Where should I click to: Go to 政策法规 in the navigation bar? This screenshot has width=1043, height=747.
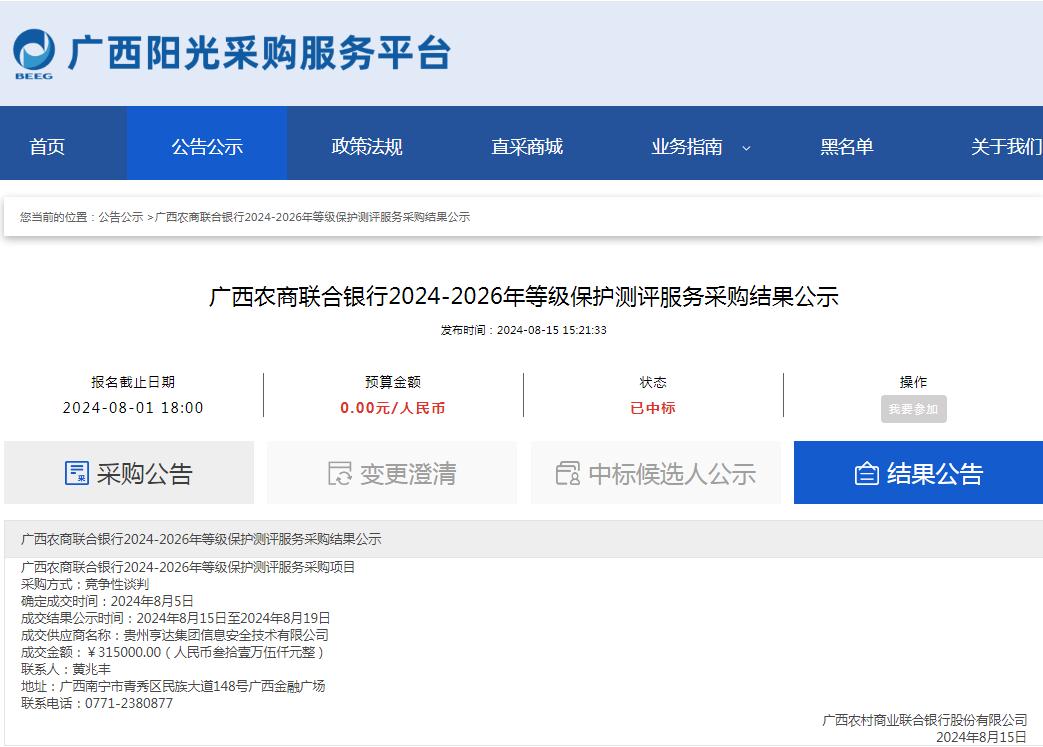[x=367, y=146]
